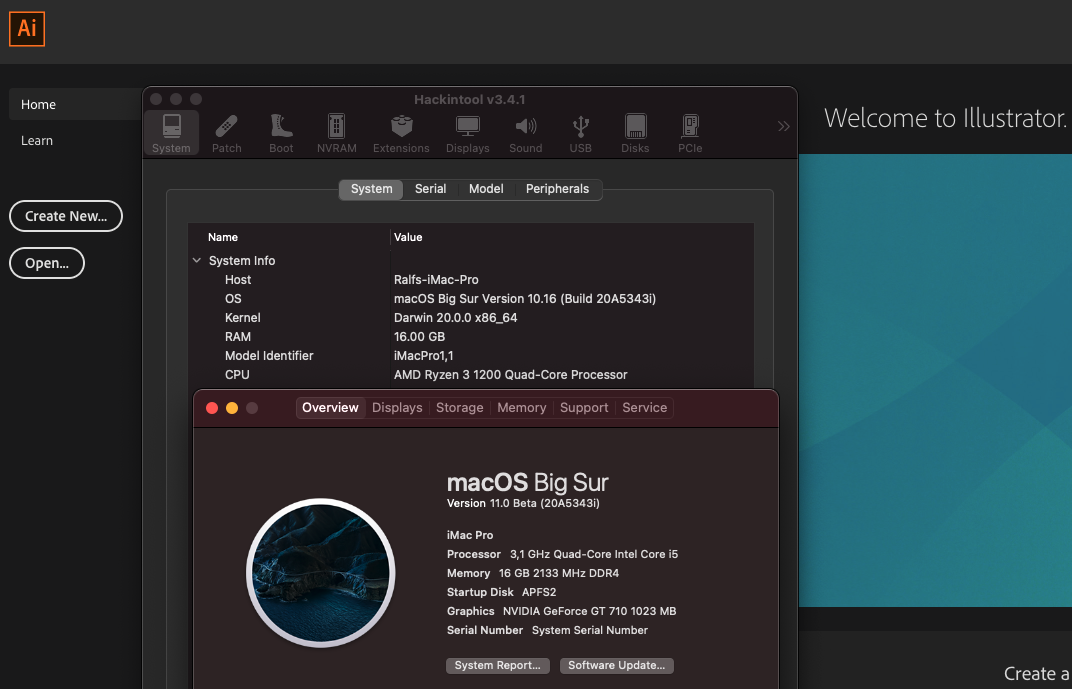Select the Kernel row Darwin 20.0.0 x86_64
The height and width of the screenshot is (689, 1072).
tap(471, 318)
